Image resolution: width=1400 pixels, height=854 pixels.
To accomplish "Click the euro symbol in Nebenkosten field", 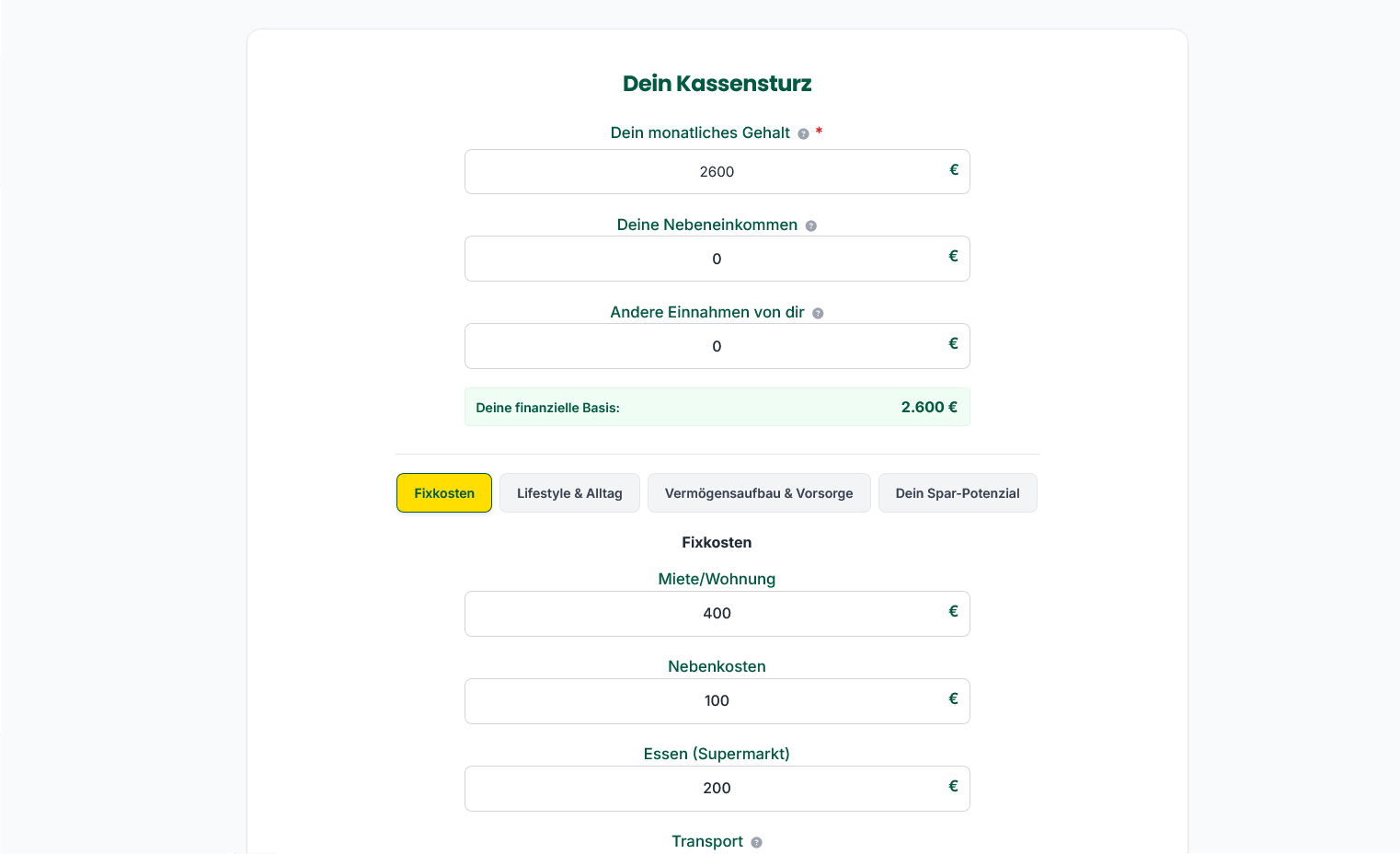I will (954, 698).
